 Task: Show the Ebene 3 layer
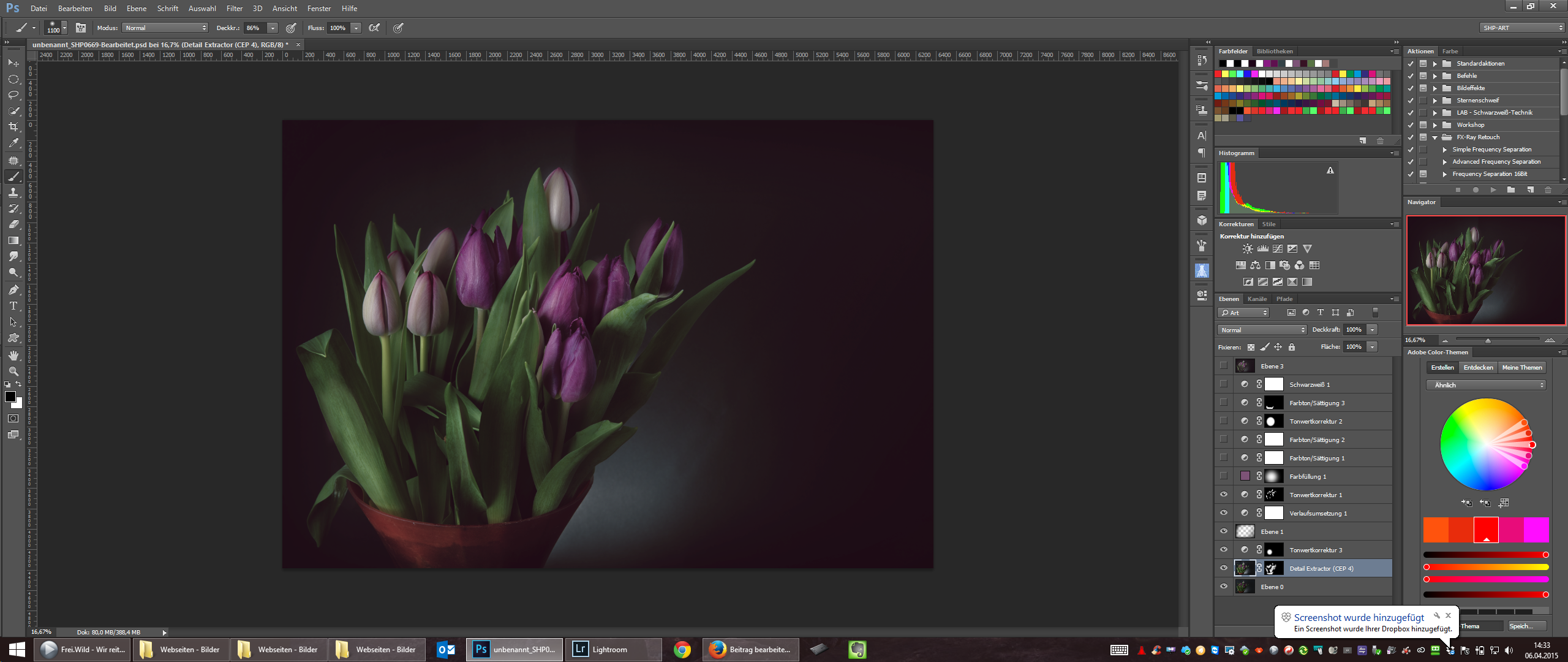1224,366
